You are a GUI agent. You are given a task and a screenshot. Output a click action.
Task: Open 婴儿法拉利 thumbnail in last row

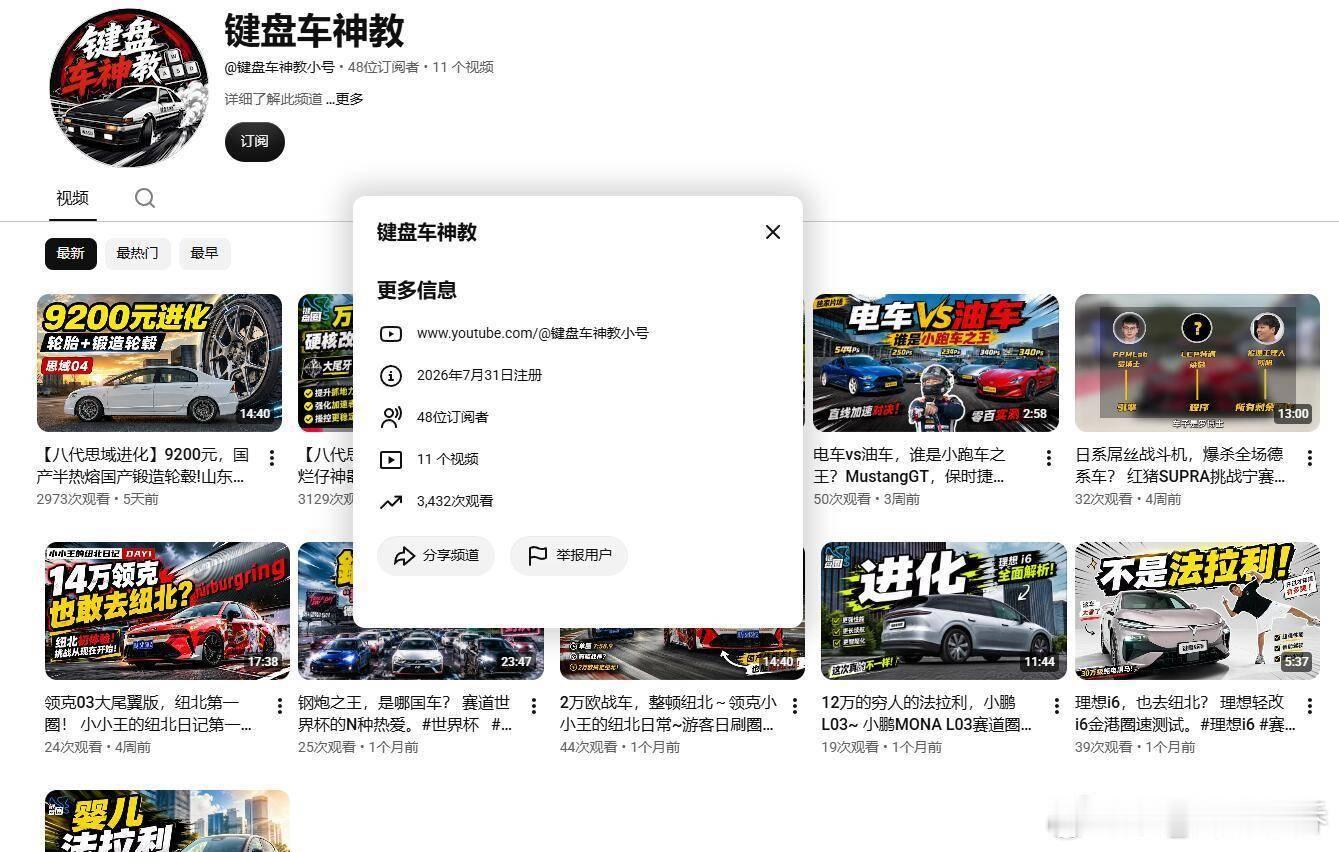tap(167, 821)
